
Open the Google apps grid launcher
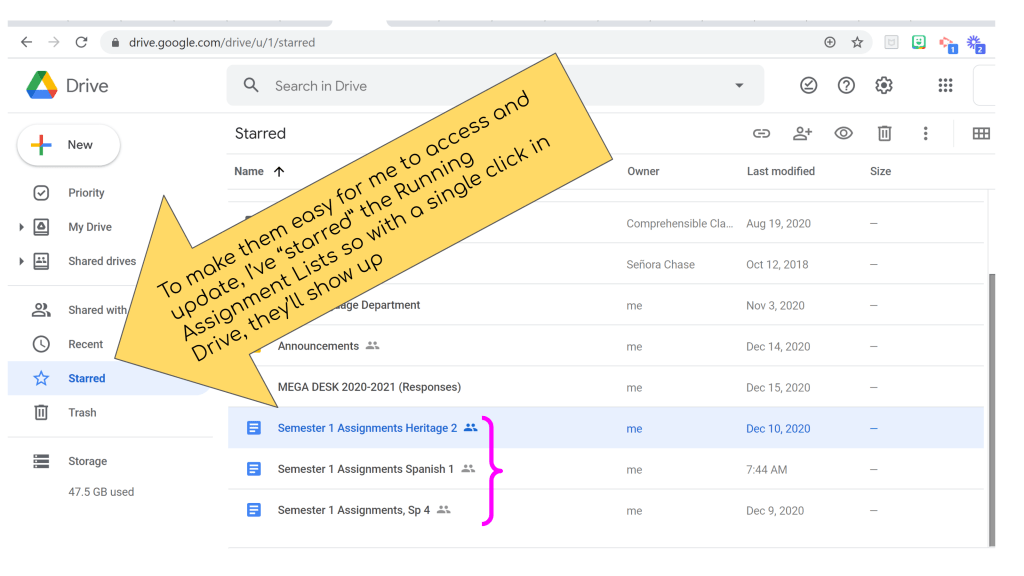point(945,86)
